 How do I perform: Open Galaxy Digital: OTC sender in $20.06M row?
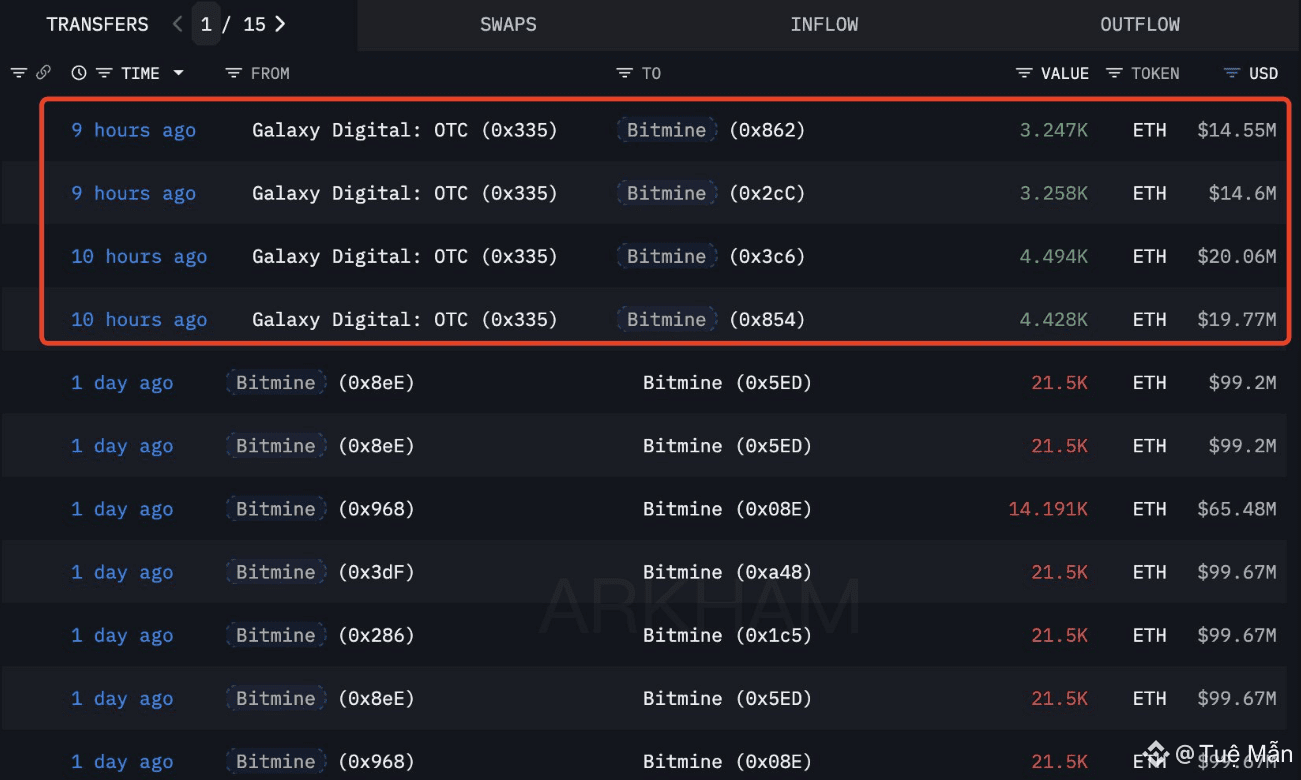tap(405, 256)
